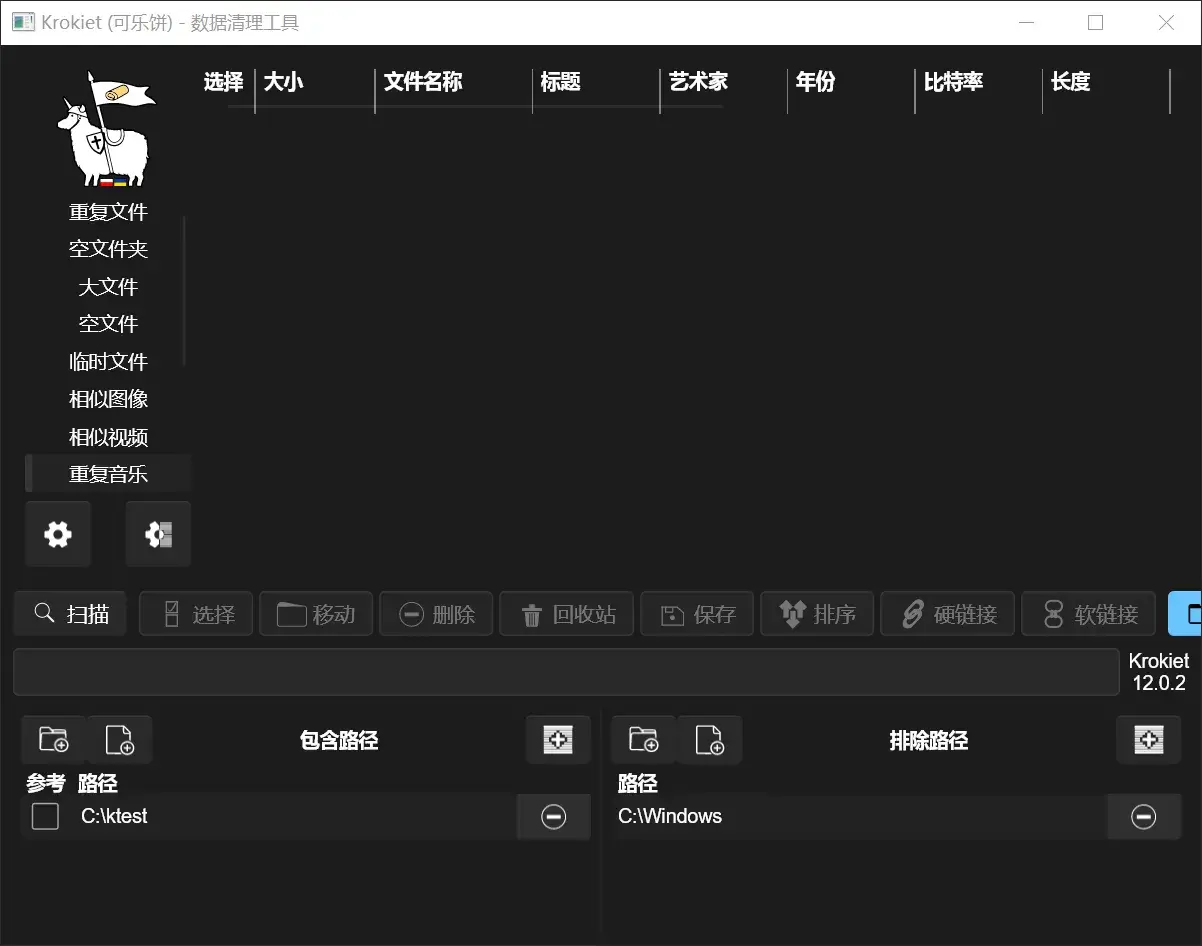Image resolution: width=1202 pixels, height=946 pixels.
Task: Select the 相似图像 tool
Action: click(108, 399)
